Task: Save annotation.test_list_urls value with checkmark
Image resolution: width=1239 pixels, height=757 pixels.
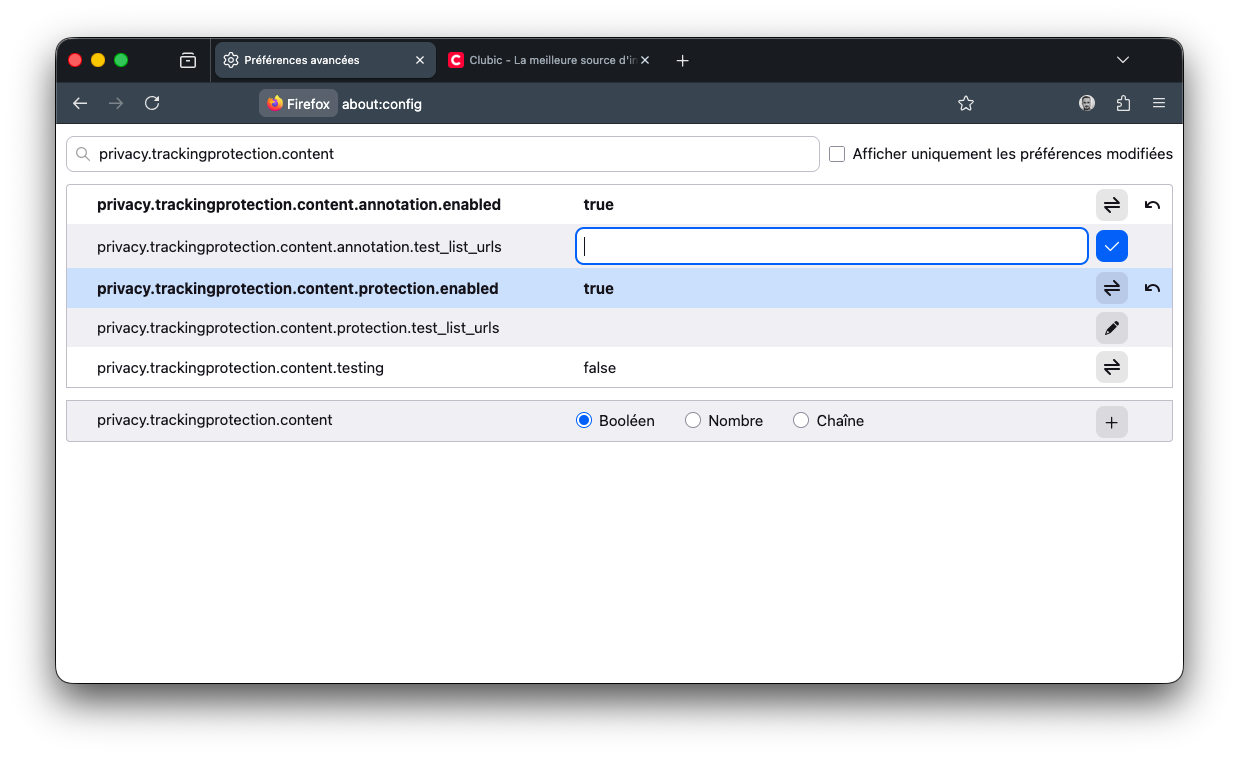Action: click(1111, 246)
